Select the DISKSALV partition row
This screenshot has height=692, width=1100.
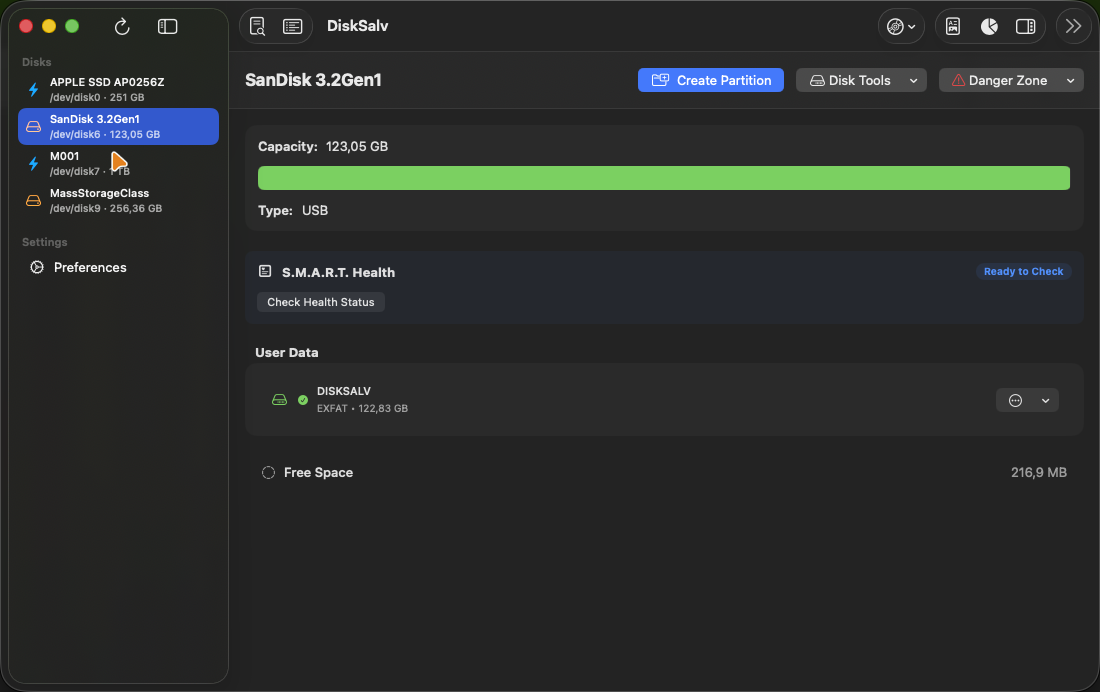[664, 400]
